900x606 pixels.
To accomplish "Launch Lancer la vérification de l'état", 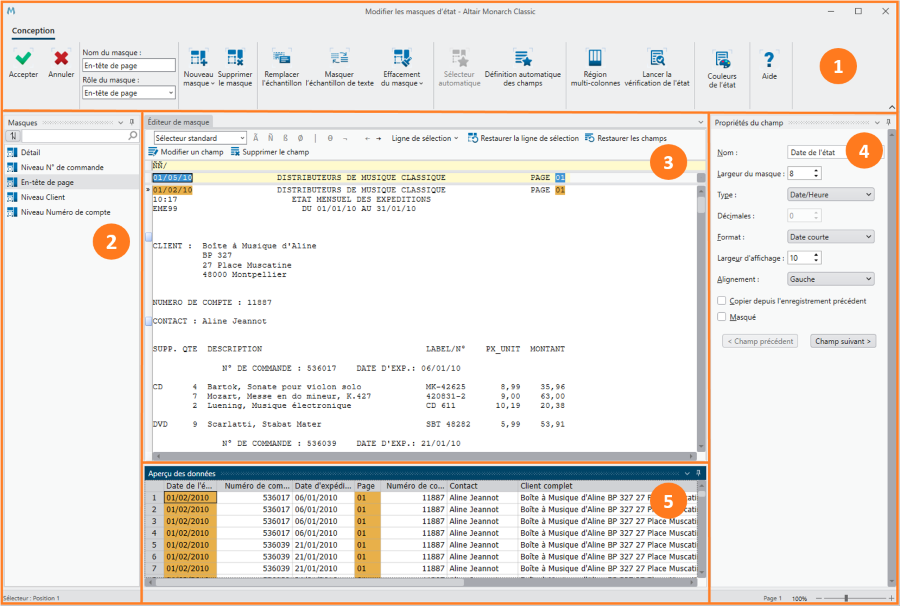I will (657, 58).
